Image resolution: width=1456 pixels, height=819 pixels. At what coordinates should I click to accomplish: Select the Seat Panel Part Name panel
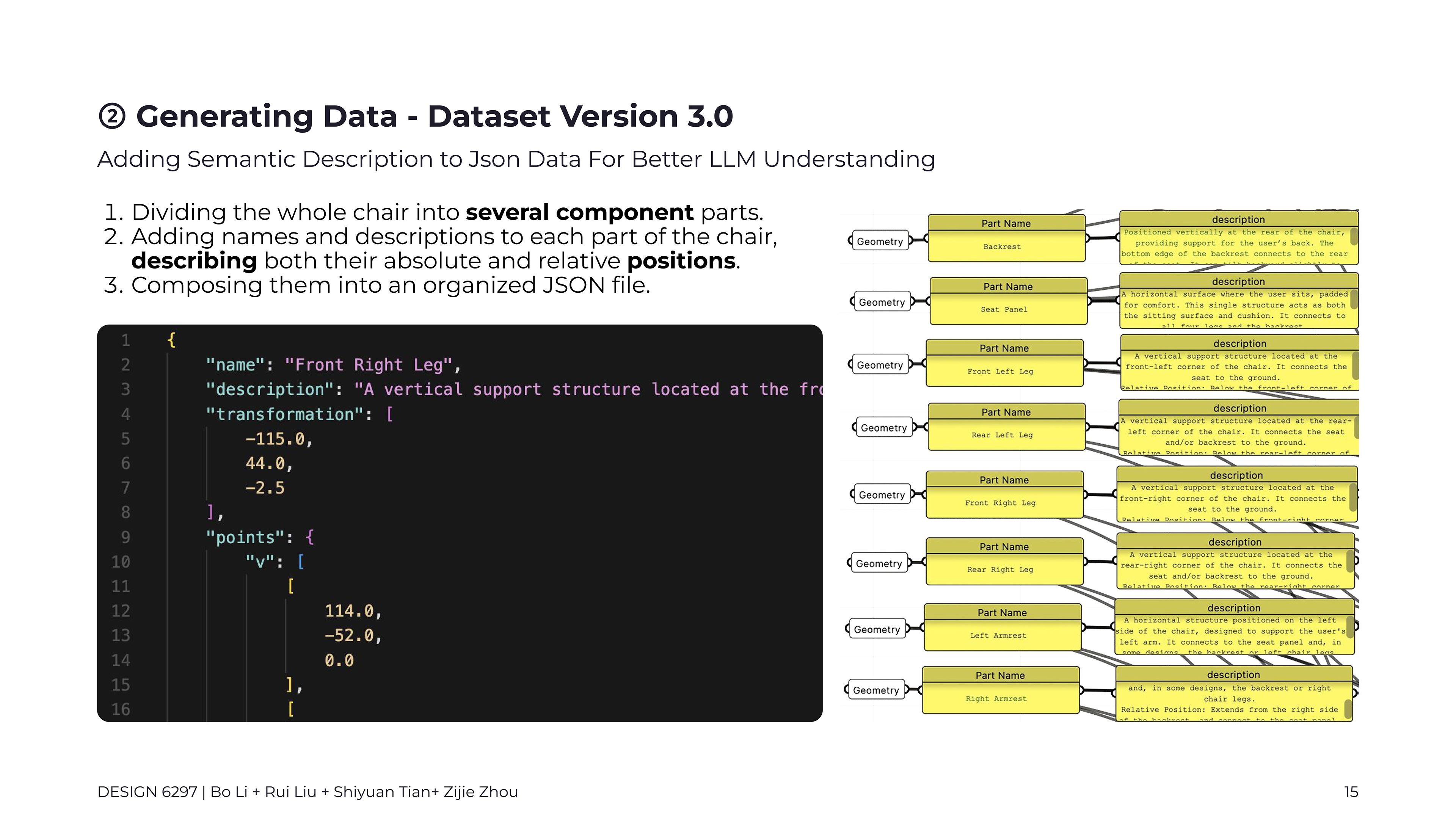coord(1008,301)
